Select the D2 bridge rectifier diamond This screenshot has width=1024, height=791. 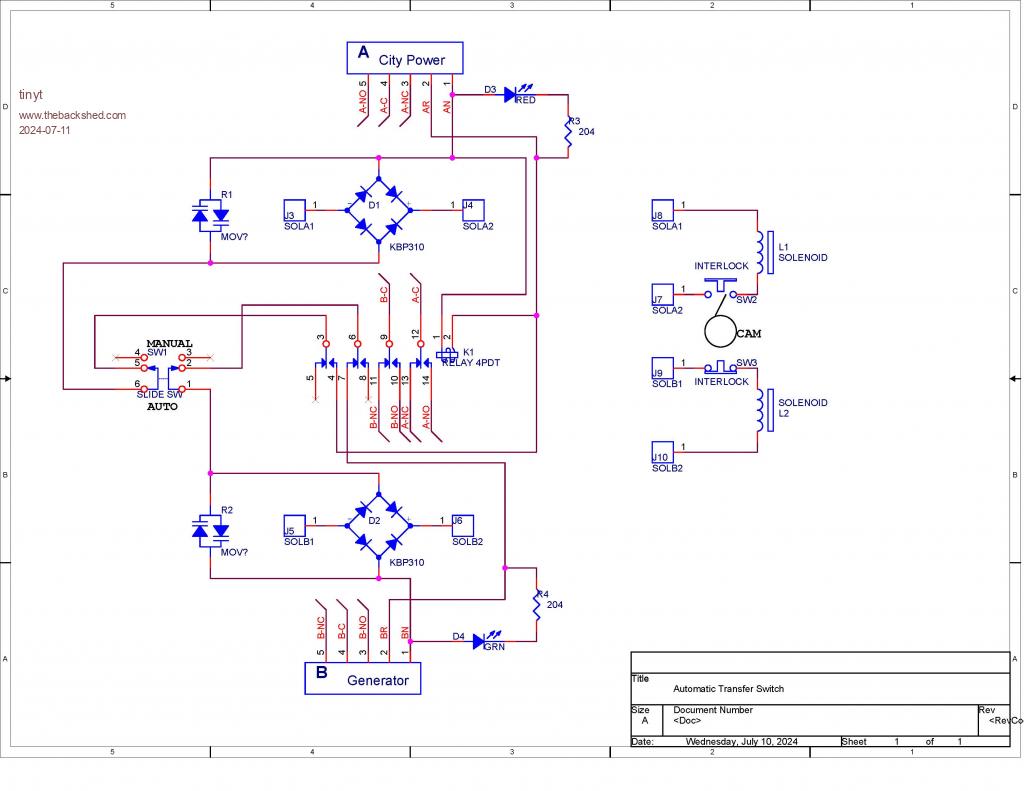click(x=378, y=521)
